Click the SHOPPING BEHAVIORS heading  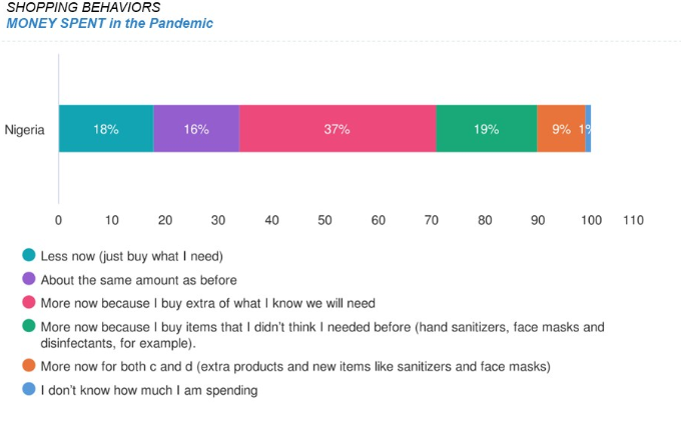point(83,7)
